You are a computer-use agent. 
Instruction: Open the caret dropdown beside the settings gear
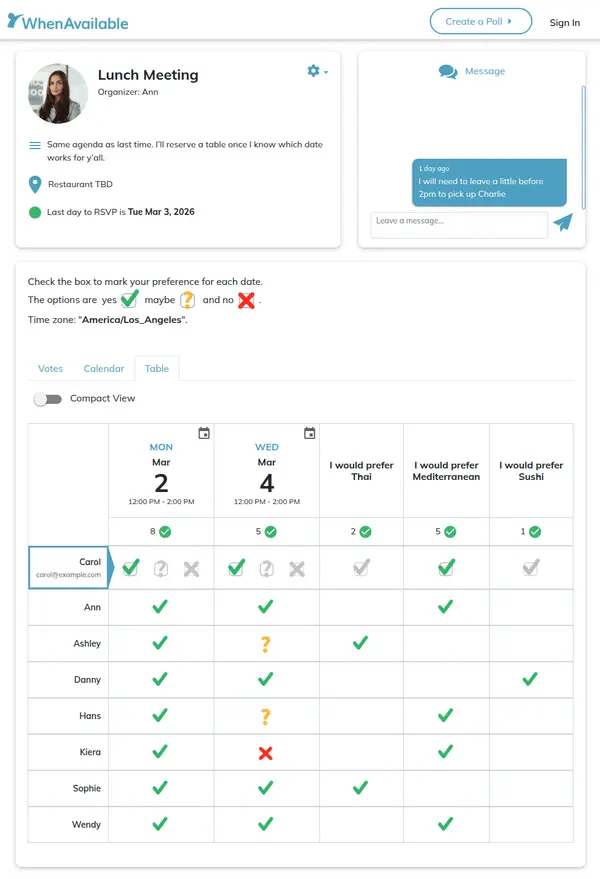(326, 72)
